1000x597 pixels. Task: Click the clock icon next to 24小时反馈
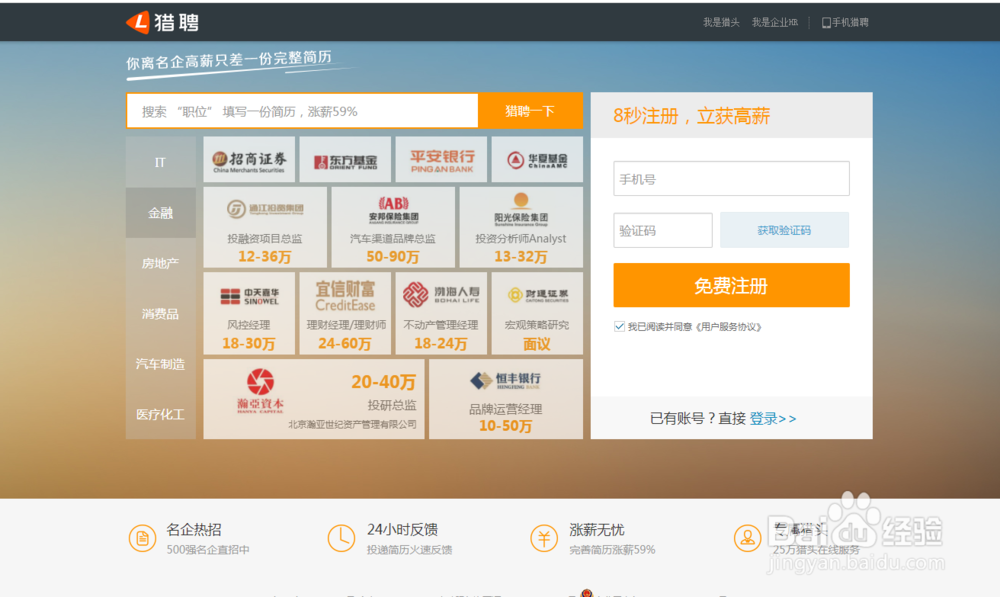341,538
